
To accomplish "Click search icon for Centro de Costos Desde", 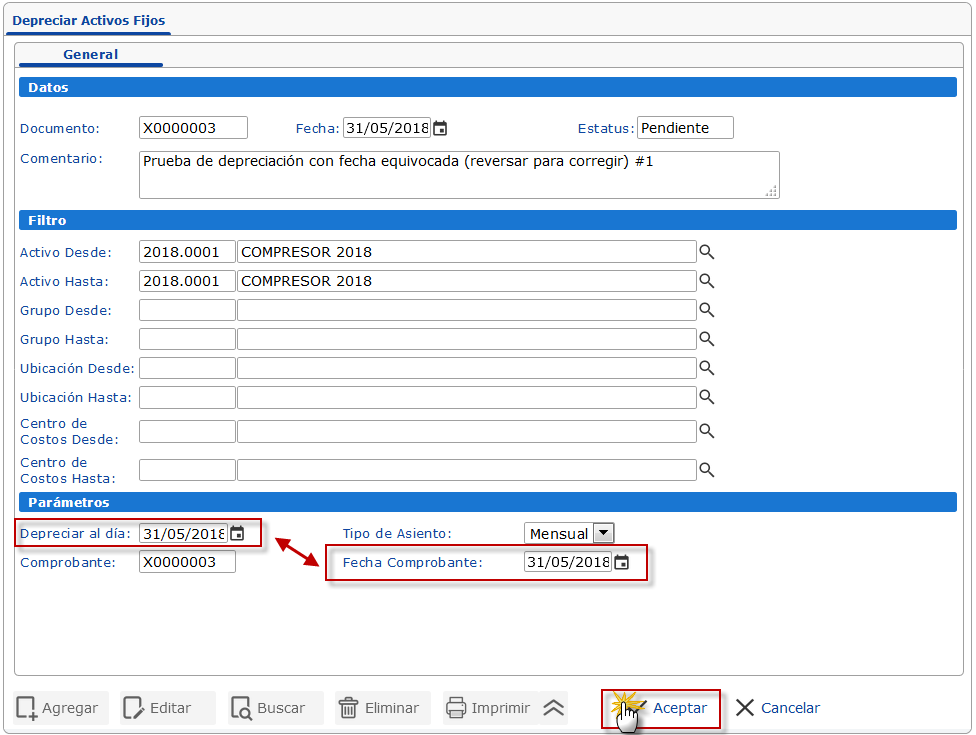I will pyautogui.click(x=707, y=431).
